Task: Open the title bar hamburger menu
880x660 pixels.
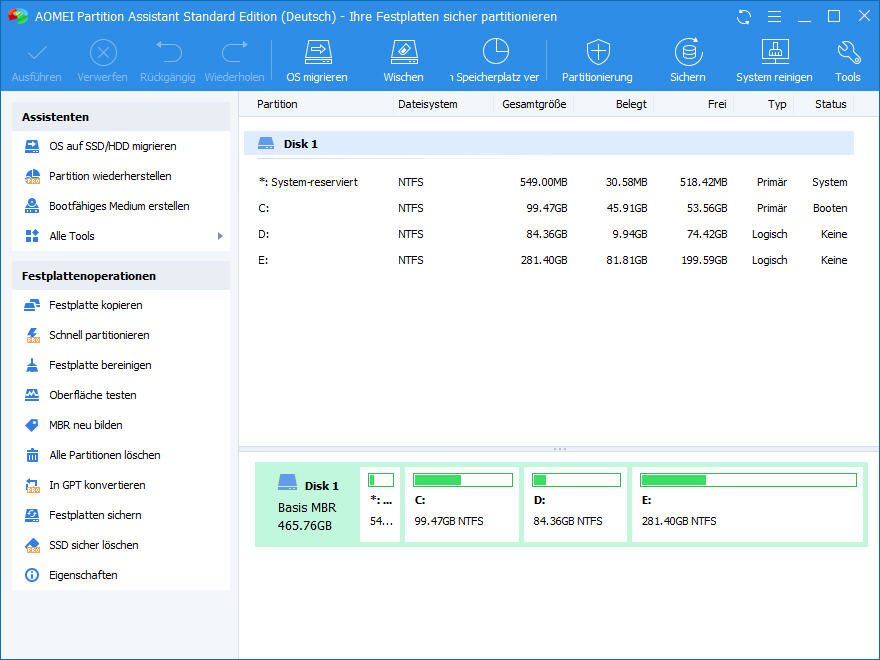Action: coord(773,17)
